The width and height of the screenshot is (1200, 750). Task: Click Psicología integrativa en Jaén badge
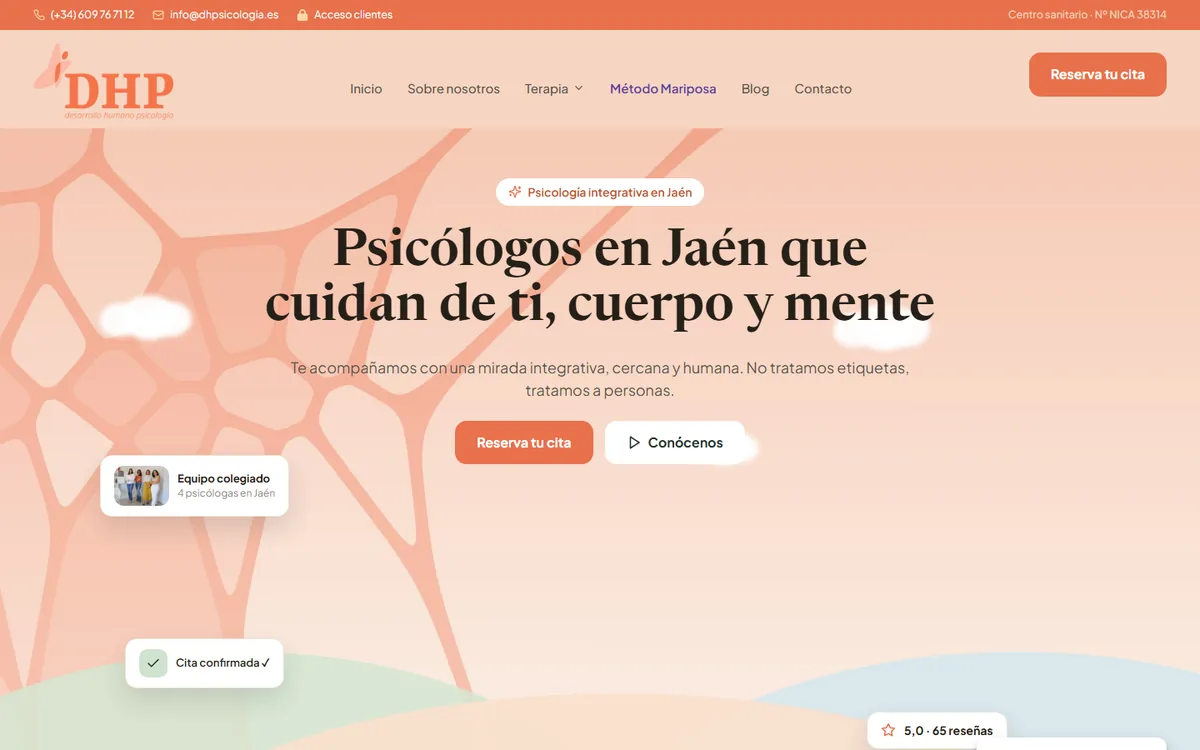pos(600,192)
